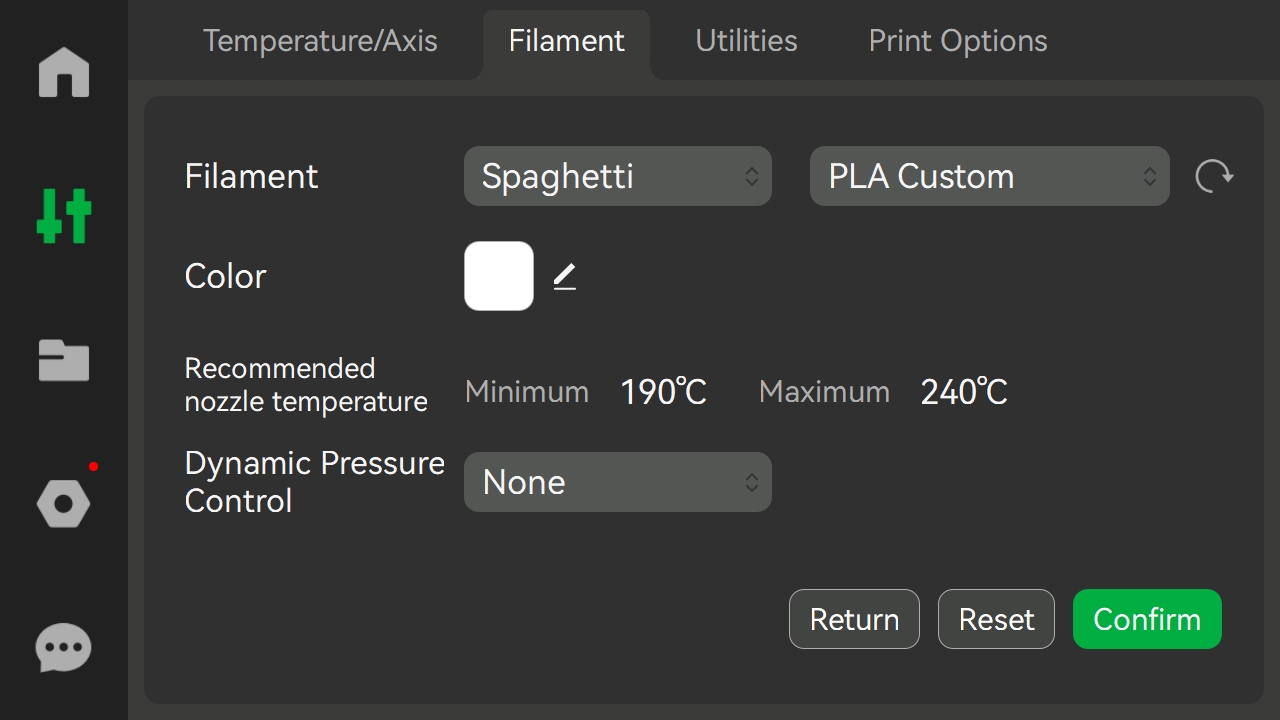Open the Print Options tab
Image resolution: width=1280 pixels, height=720 pixels.
pyautogui.click(x=958, y=41)
